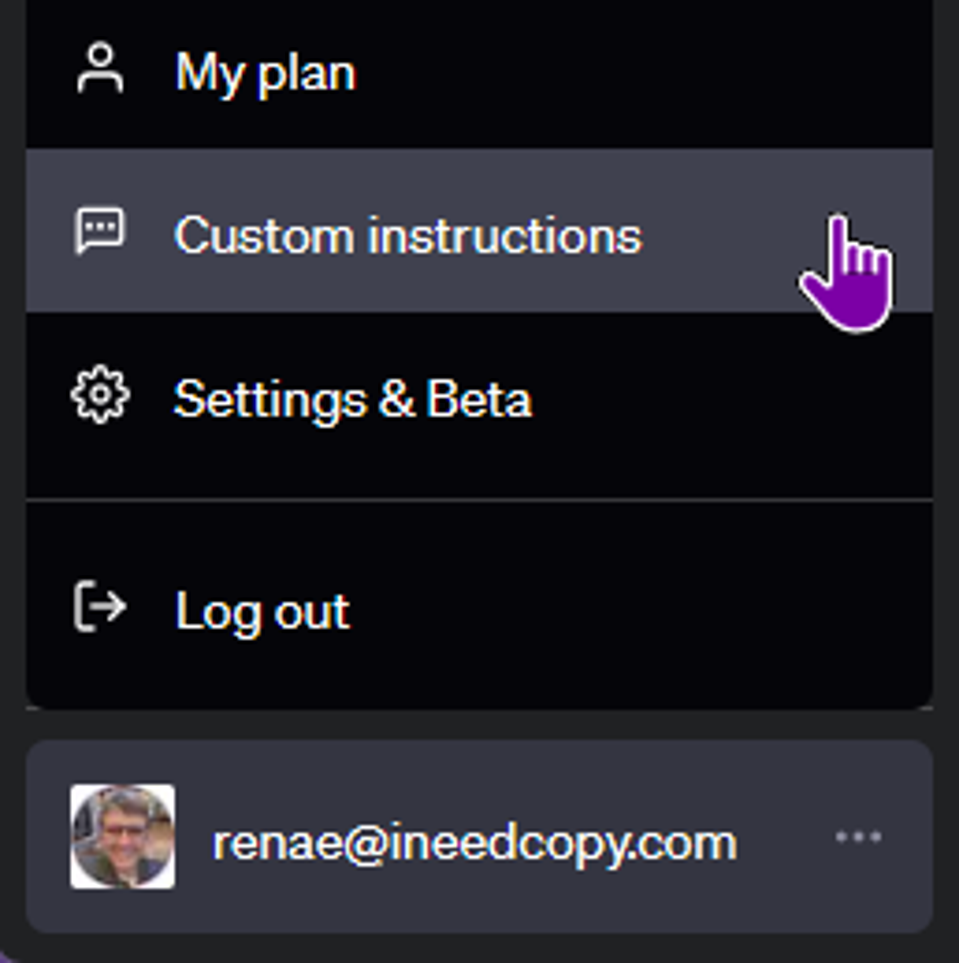This screenshot has width=959, height=963.
Task: Click empty space right of Log out row
Action: 650,610
